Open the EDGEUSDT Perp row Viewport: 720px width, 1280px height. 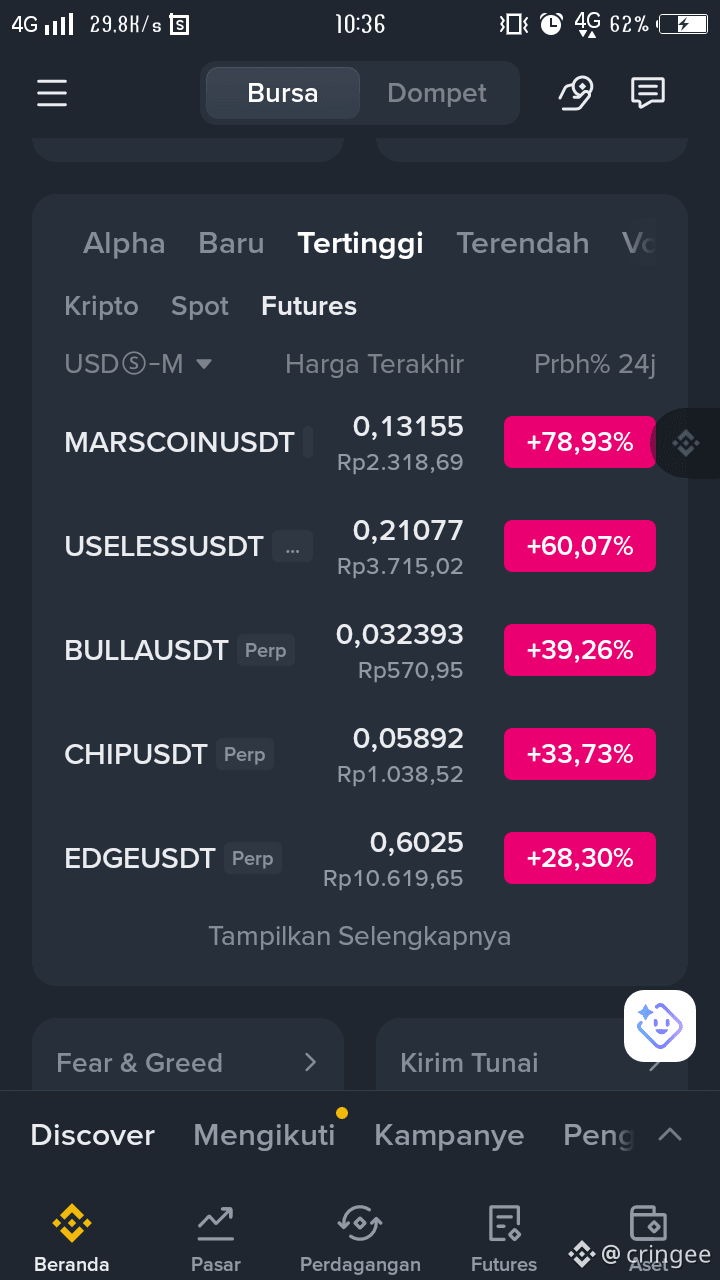click(360, 859)
